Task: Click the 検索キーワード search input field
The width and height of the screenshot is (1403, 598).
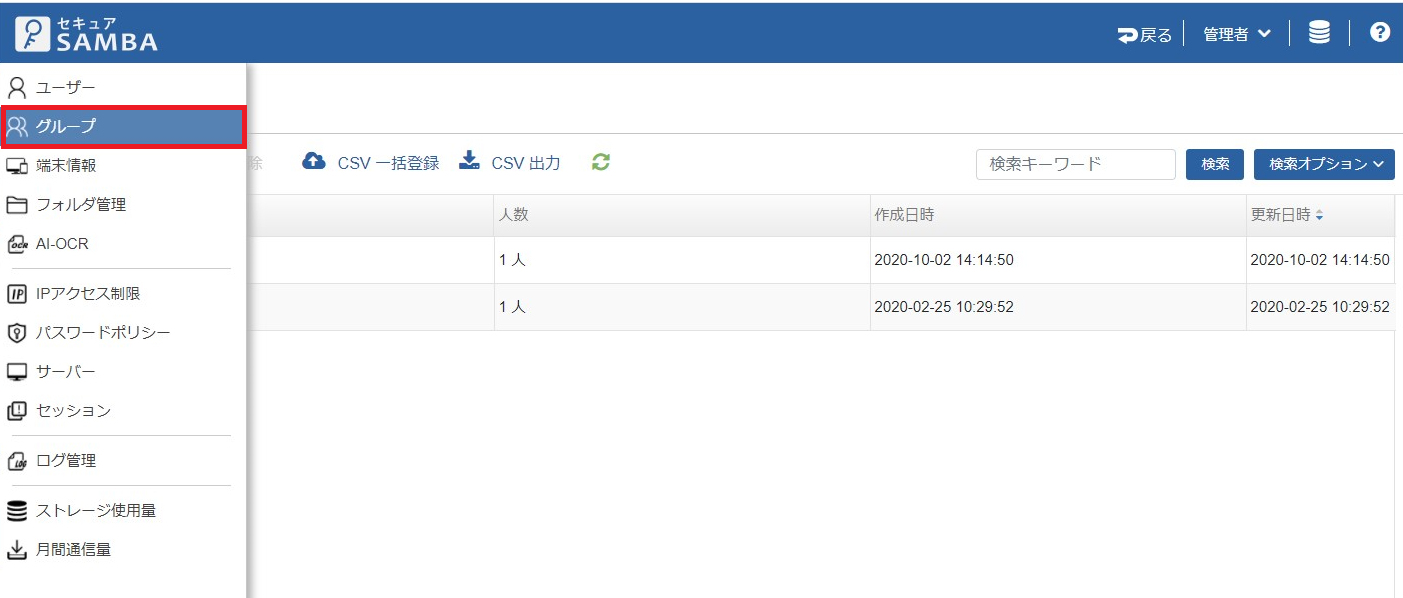Action: 1075,164
